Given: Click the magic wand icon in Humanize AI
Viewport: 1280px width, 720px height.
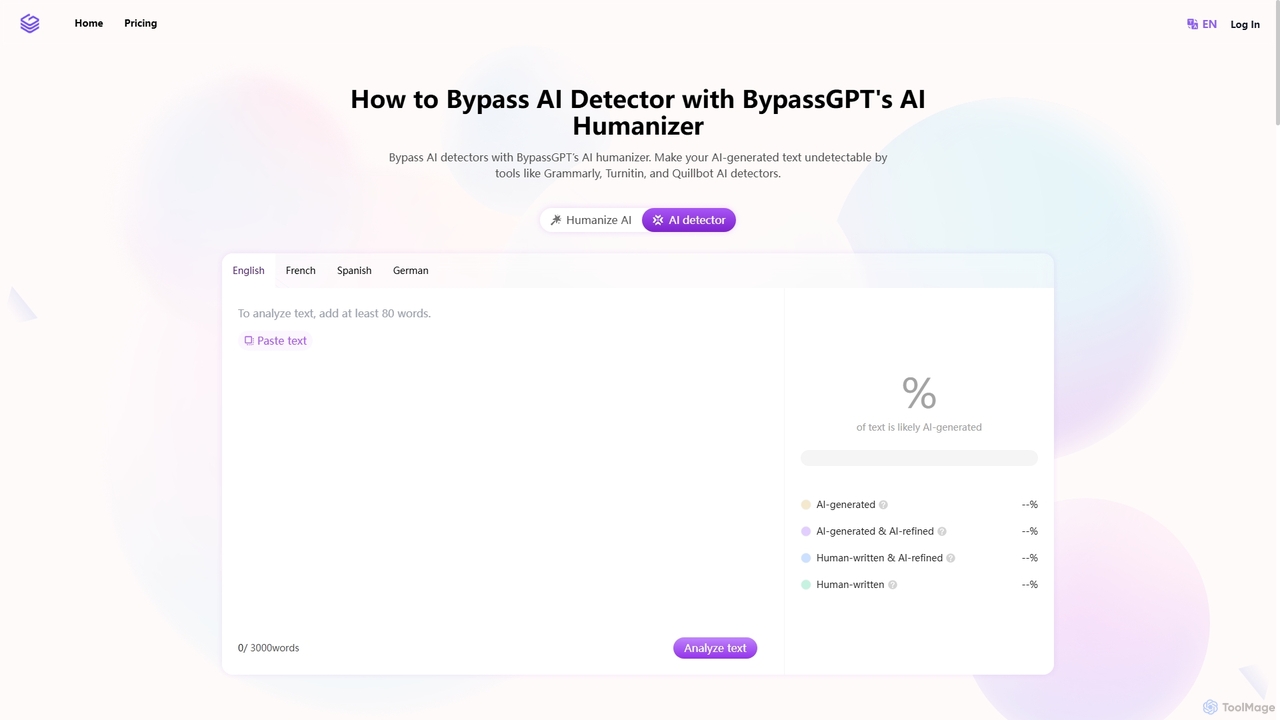Looking at the screenshot, I should click(x=556, y=220).
